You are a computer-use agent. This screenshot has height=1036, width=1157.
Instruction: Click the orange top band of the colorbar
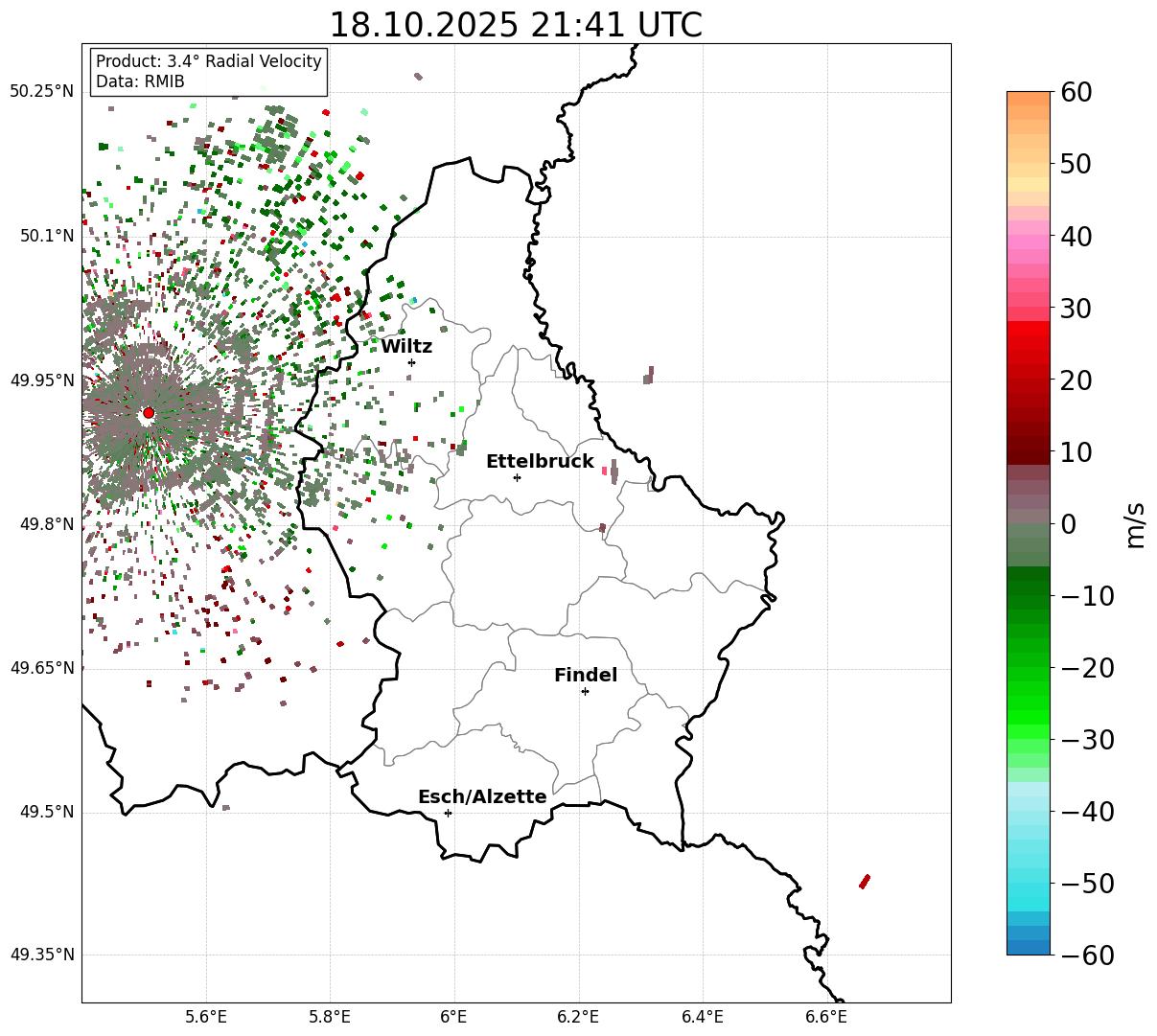(1029, 98)
